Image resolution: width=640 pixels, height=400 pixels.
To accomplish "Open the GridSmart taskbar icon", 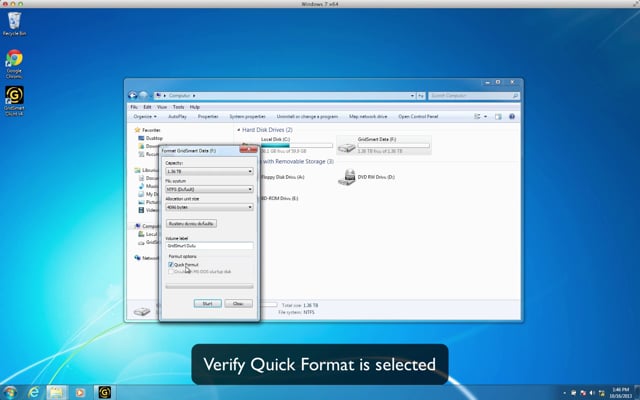I will [104, 392].
